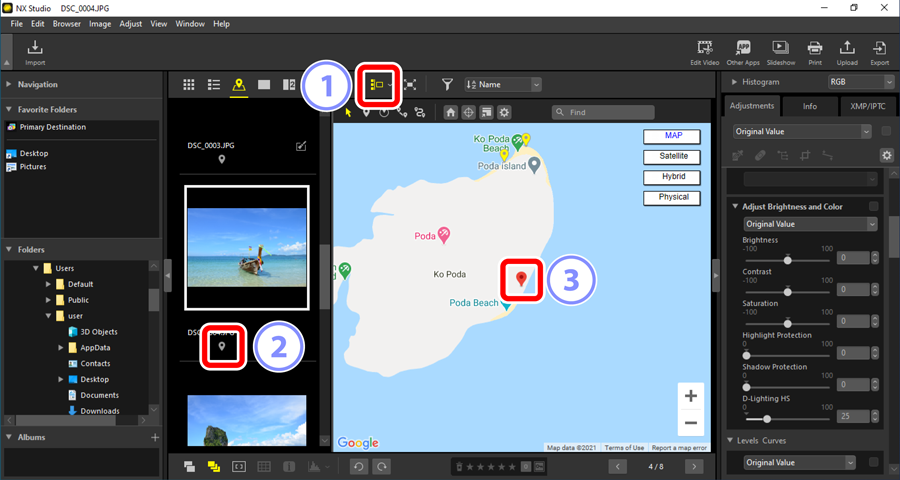
Task: Select the map arrow pointer tool
Action: tap(348, 113)
